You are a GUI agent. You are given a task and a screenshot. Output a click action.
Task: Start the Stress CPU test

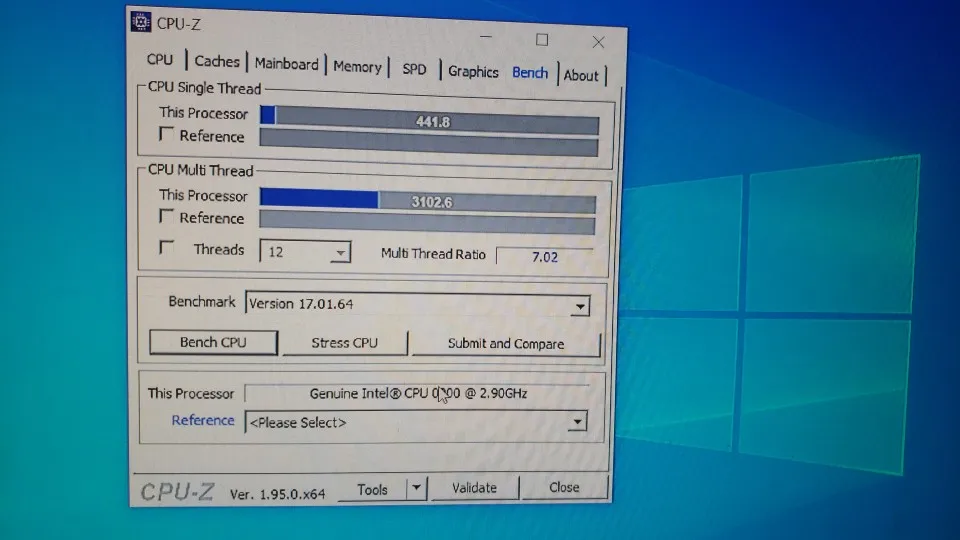point(344,343)
